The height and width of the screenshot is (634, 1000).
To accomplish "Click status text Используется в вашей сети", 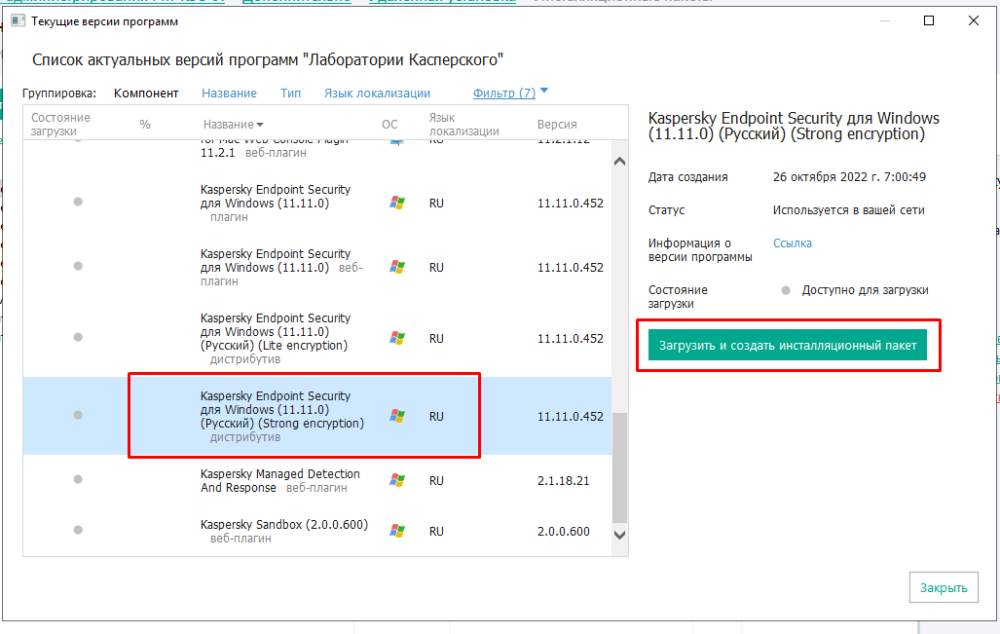I will pos(849,210).
